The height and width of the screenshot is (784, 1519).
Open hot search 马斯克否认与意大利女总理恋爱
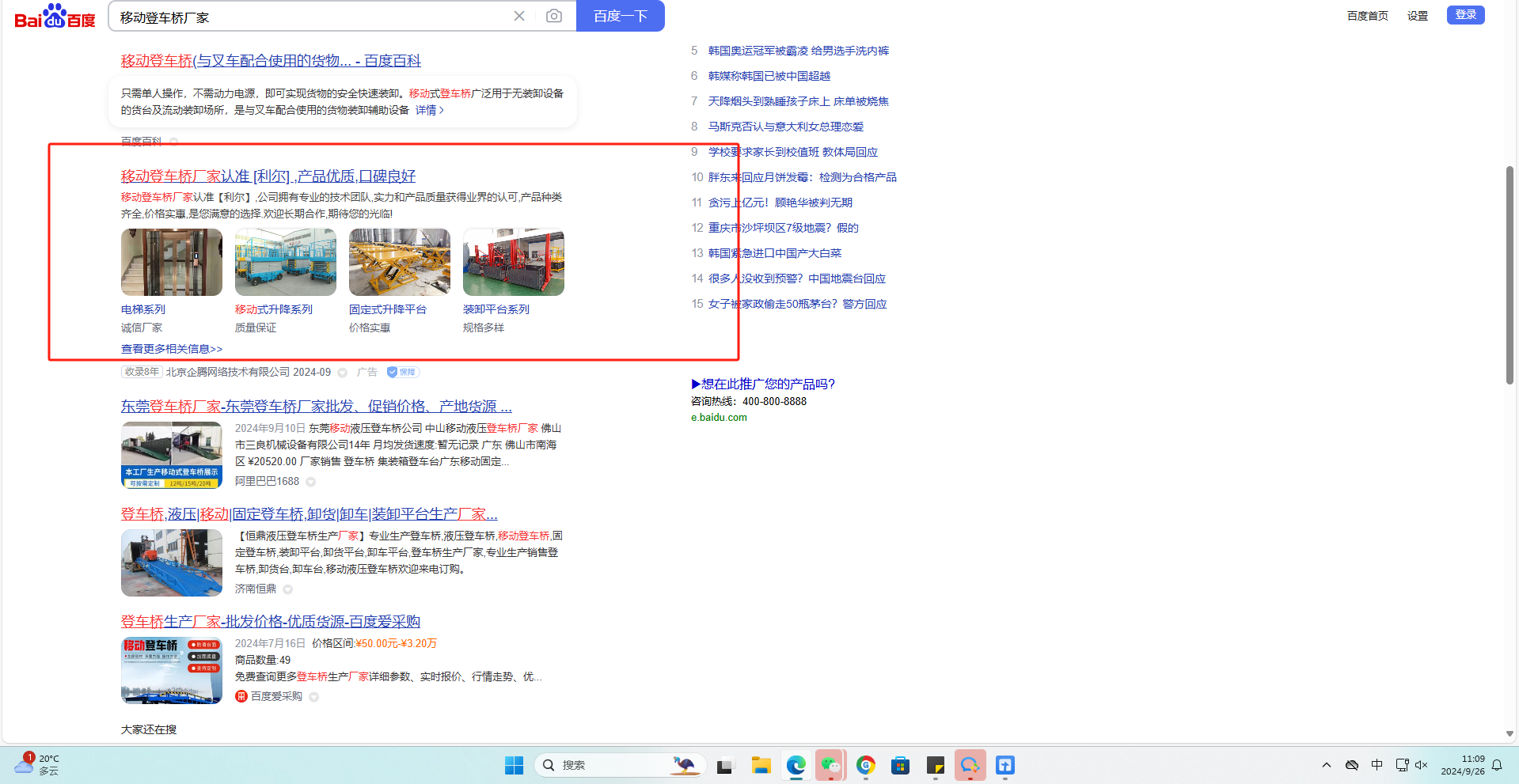[786, 127]
